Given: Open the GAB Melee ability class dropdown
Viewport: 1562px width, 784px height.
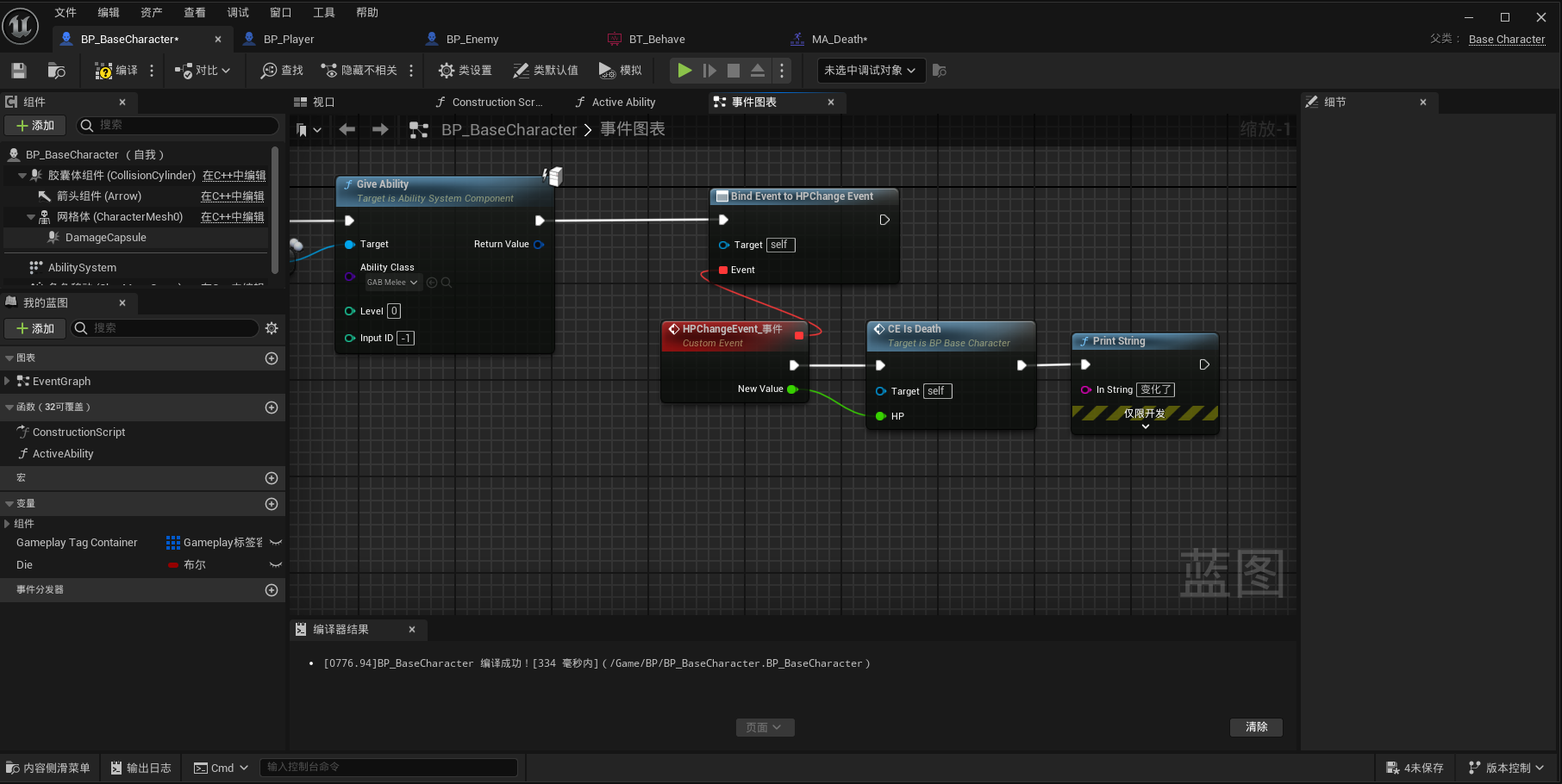Looking at the screenshot, I should 392,283.
